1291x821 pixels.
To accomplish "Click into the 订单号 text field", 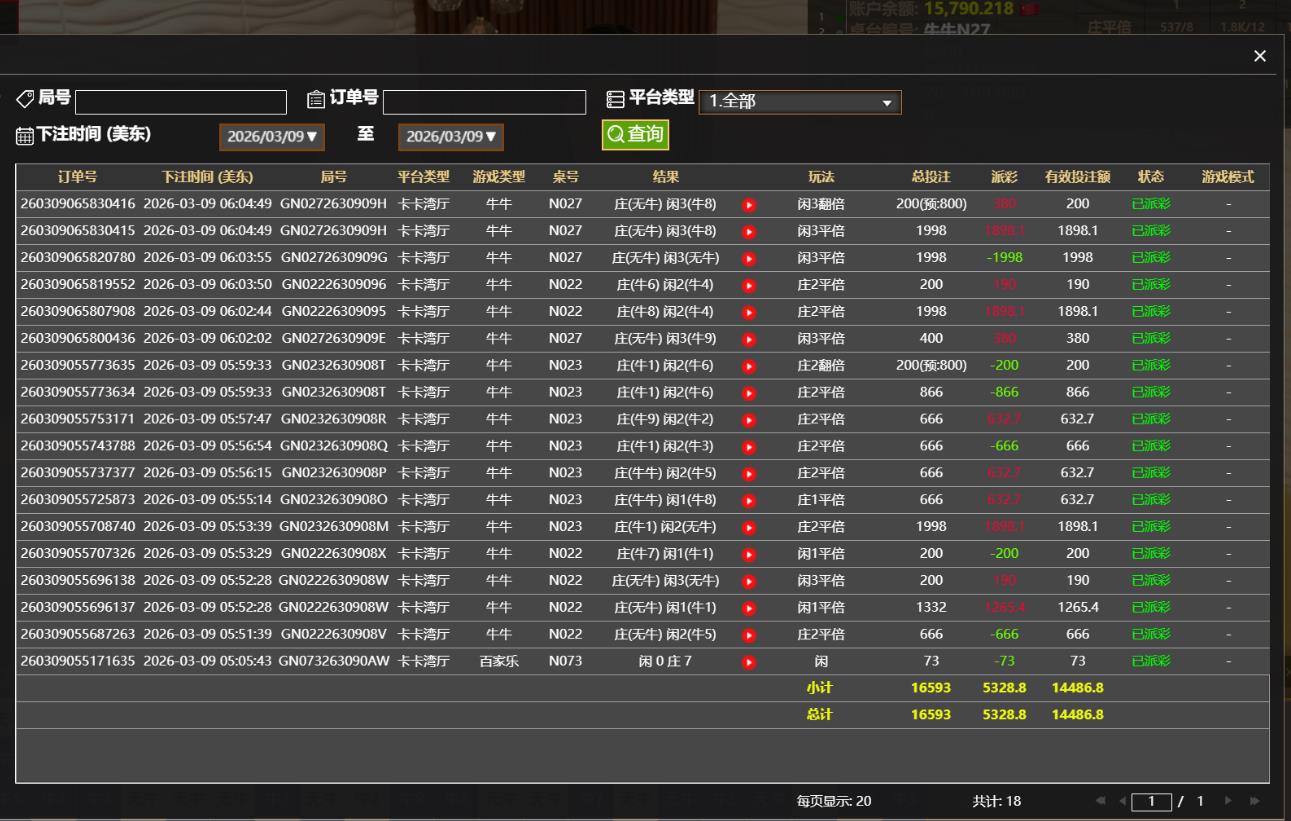I will tap(484, 102).
